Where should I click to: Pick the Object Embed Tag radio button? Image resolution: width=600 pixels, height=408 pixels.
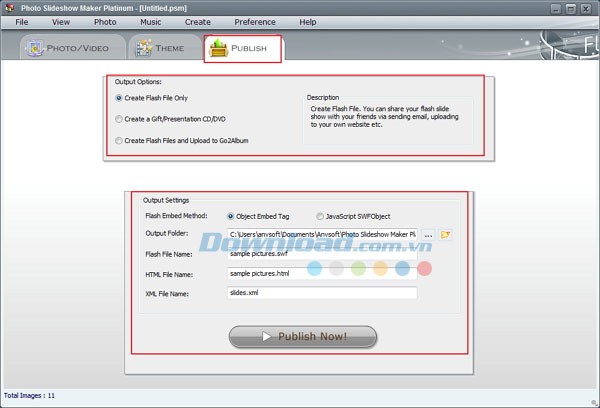click(x=231, y=216)
